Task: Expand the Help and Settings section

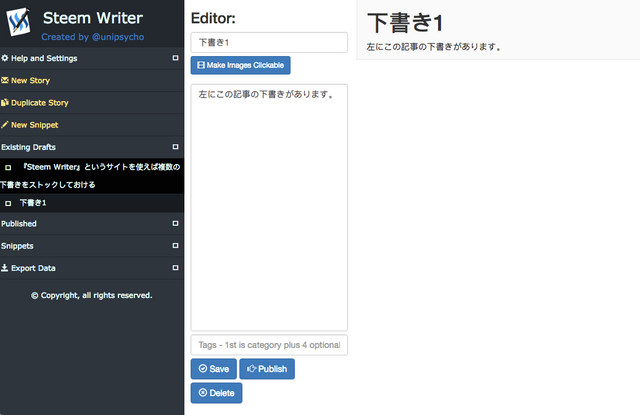Action: [x=176, y=58]
